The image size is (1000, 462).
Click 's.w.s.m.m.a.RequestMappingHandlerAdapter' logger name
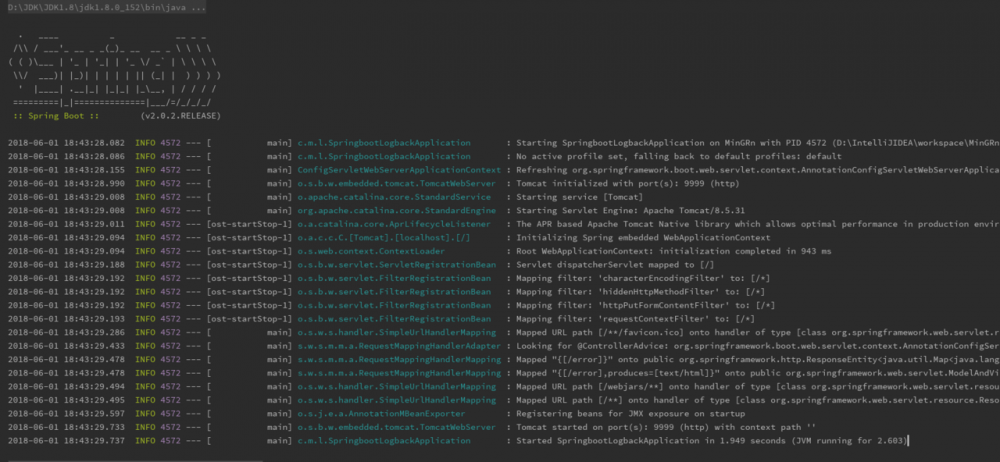[399, 346]
